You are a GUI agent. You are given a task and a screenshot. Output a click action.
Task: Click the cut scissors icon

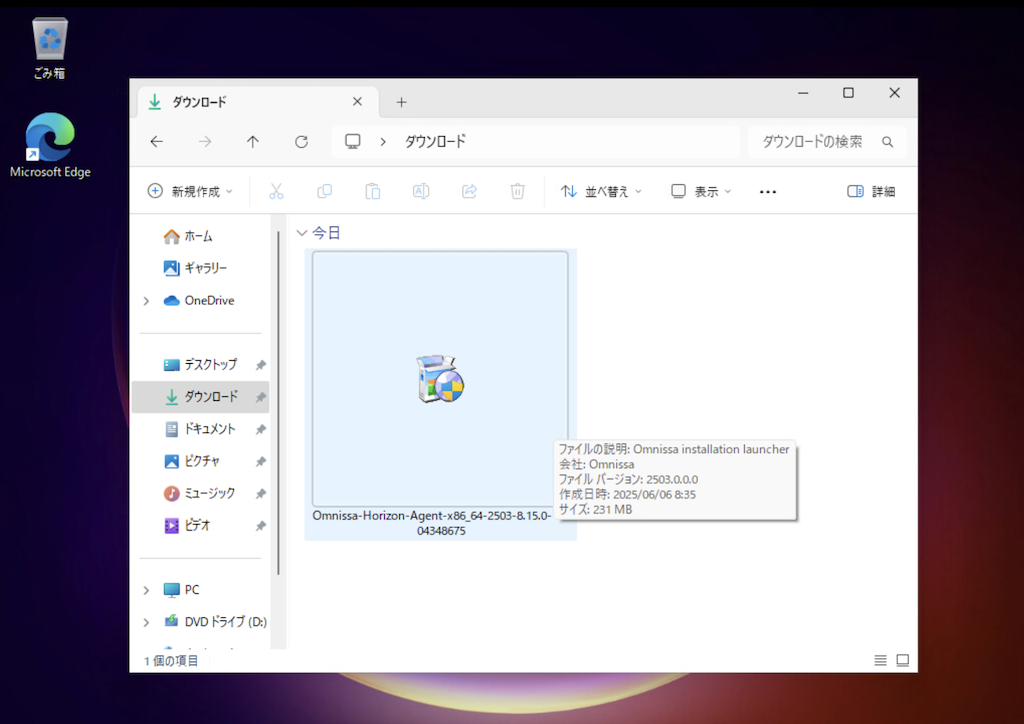276,191
